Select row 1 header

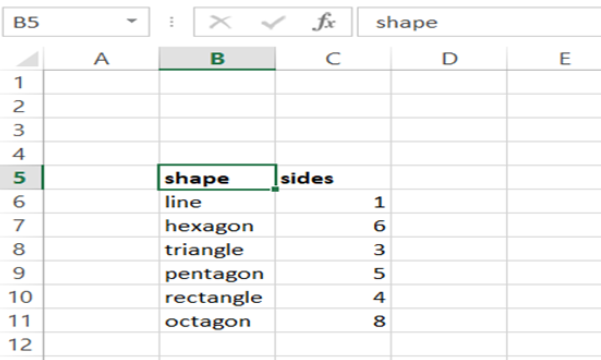(21, 82)
